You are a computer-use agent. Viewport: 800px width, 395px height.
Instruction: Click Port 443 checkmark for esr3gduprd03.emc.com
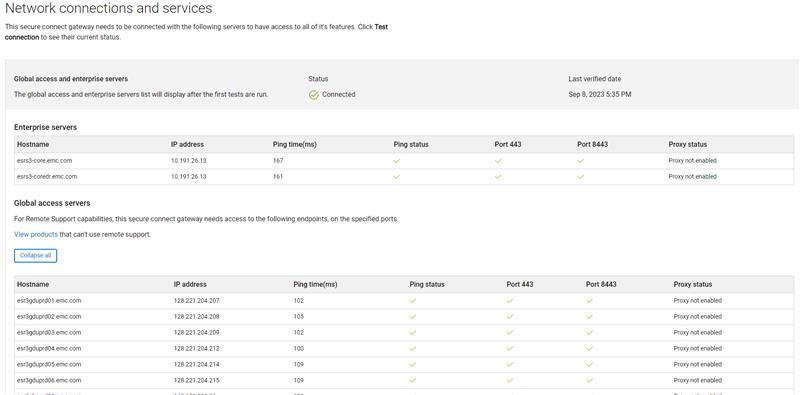tap(510, 333)
